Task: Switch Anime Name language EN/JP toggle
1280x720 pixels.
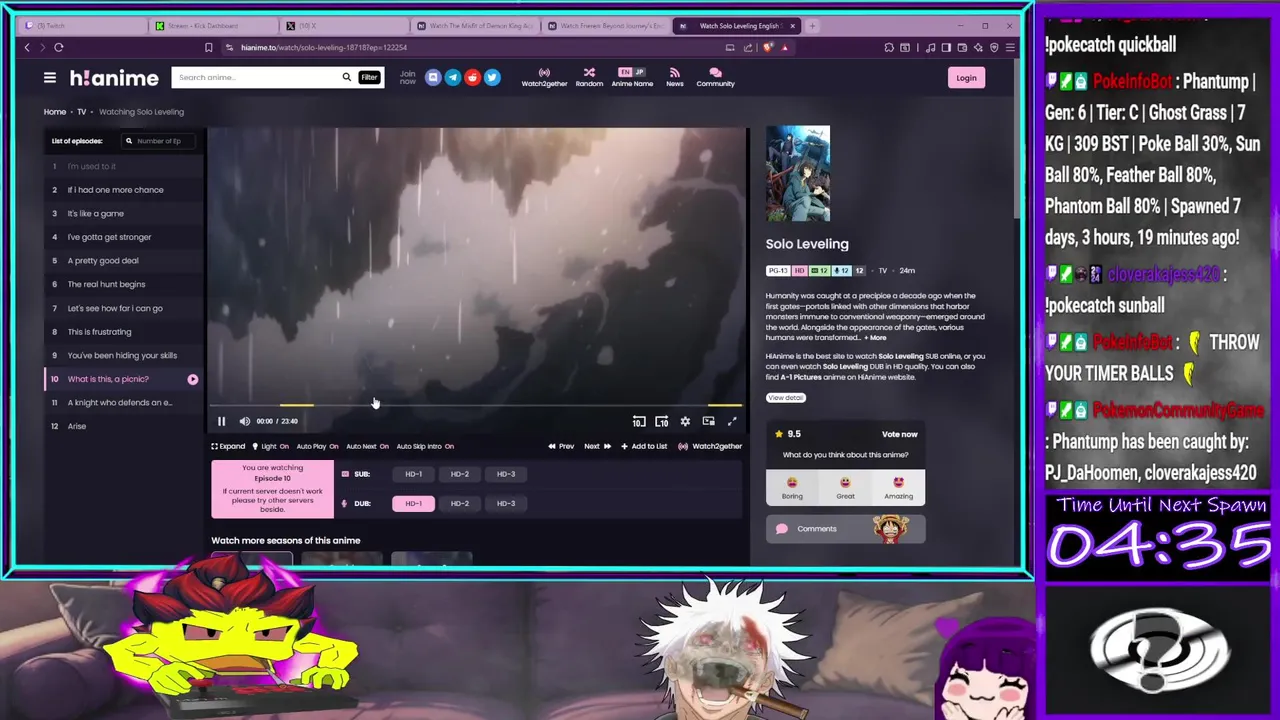Action: (632, 72)
